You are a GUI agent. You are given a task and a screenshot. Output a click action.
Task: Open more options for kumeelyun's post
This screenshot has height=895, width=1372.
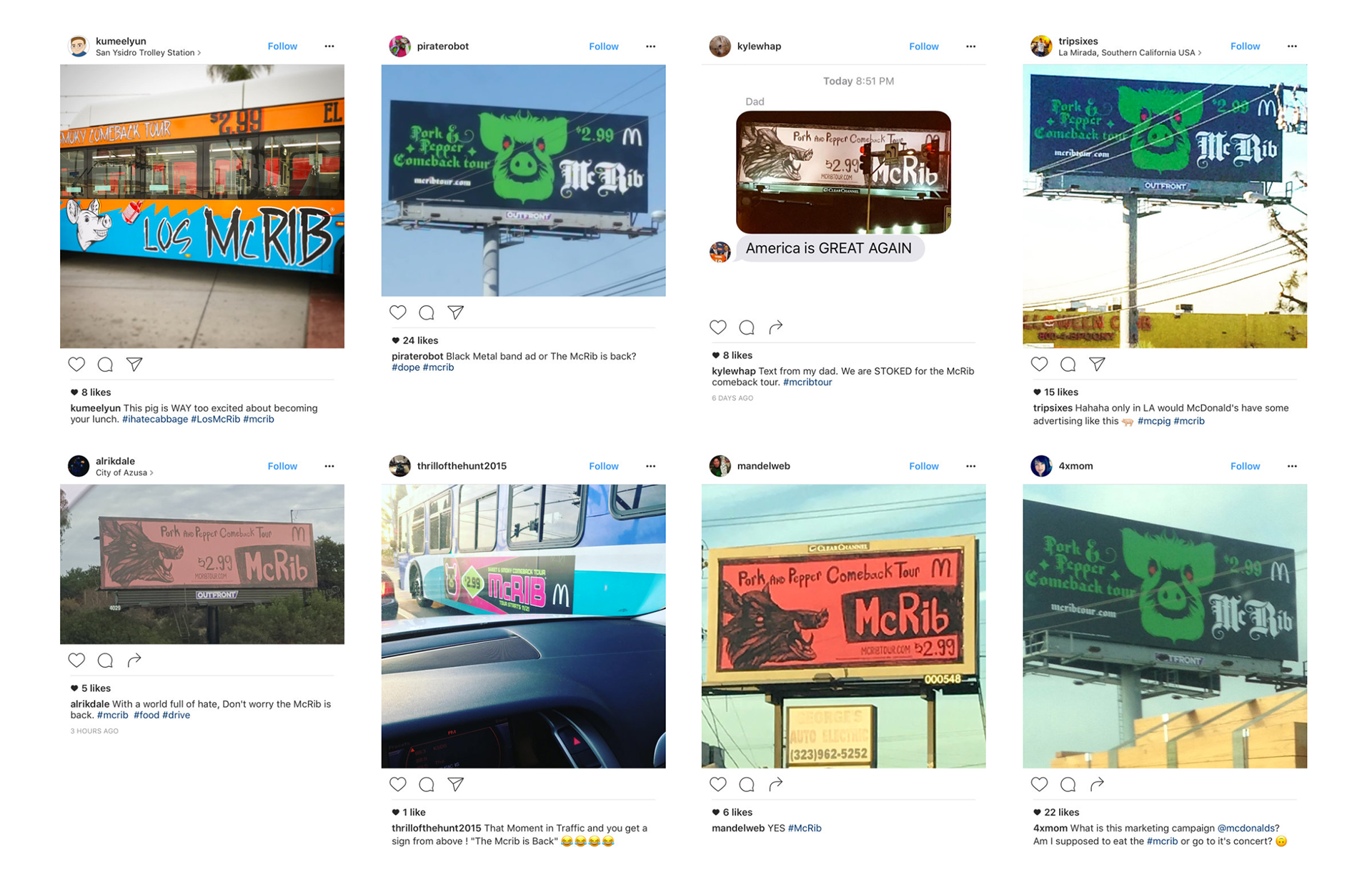tap(329, 46)
